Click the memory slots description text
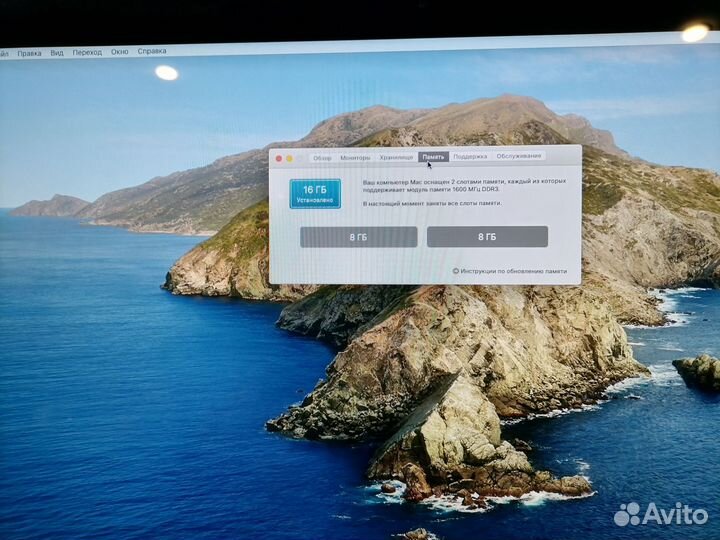Viewport: 720px width, 540px height. point(464,185)
